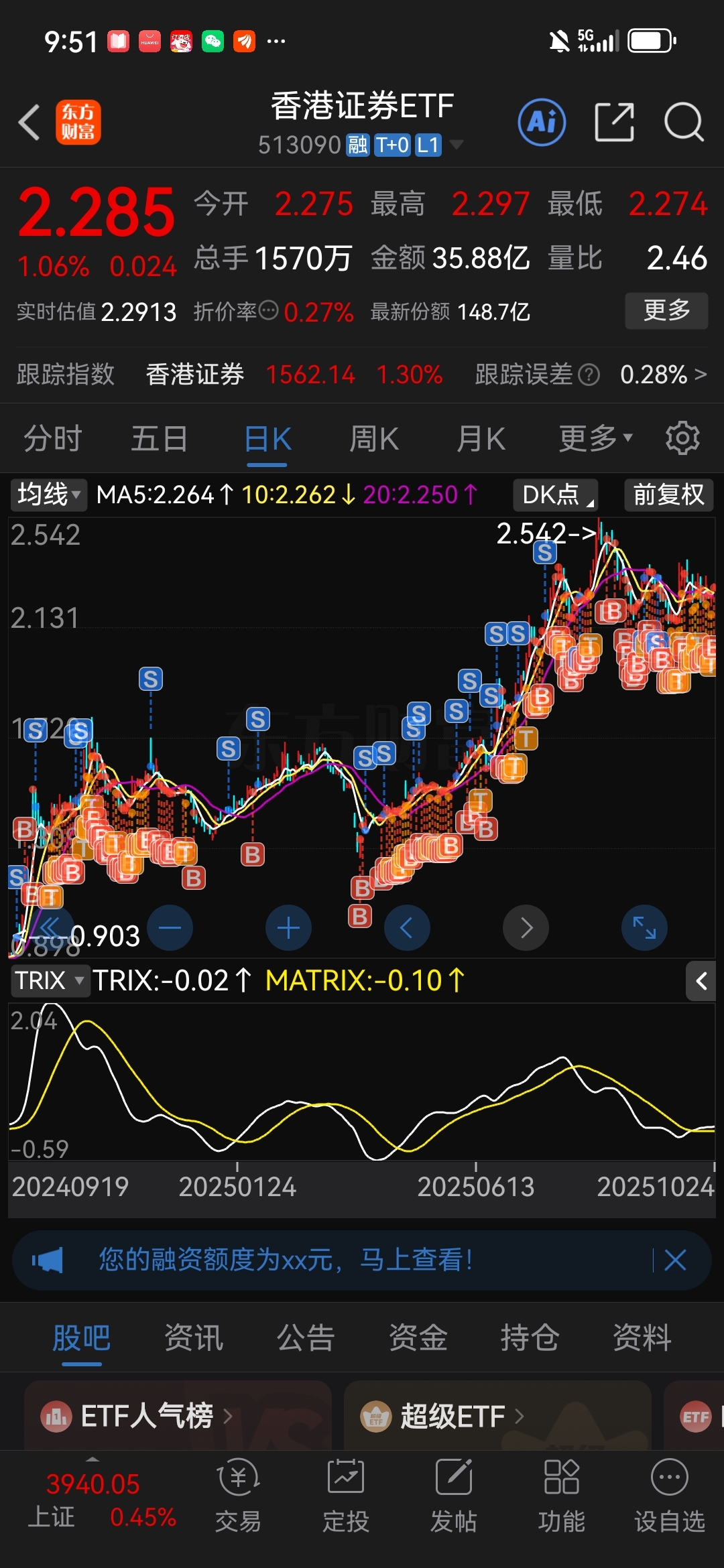Open 超级ETF card

pos(497,1415)
